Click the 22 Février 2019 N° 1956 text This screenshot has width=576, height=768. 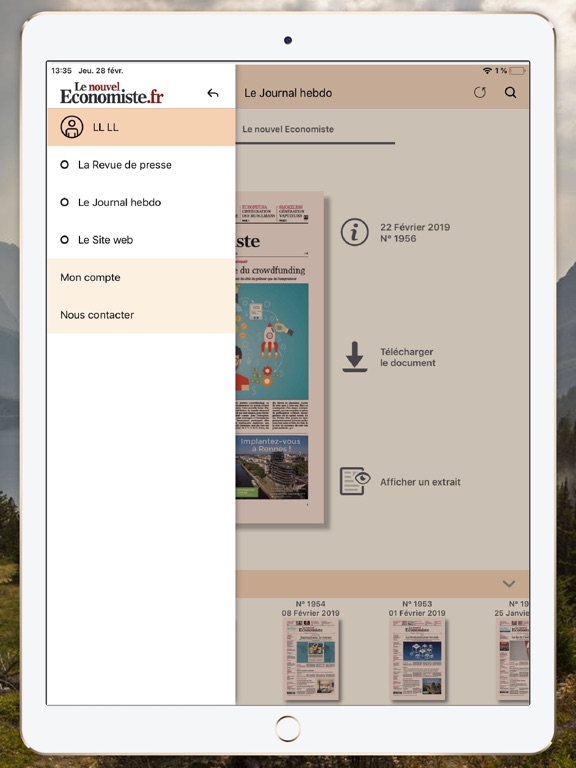415,233
